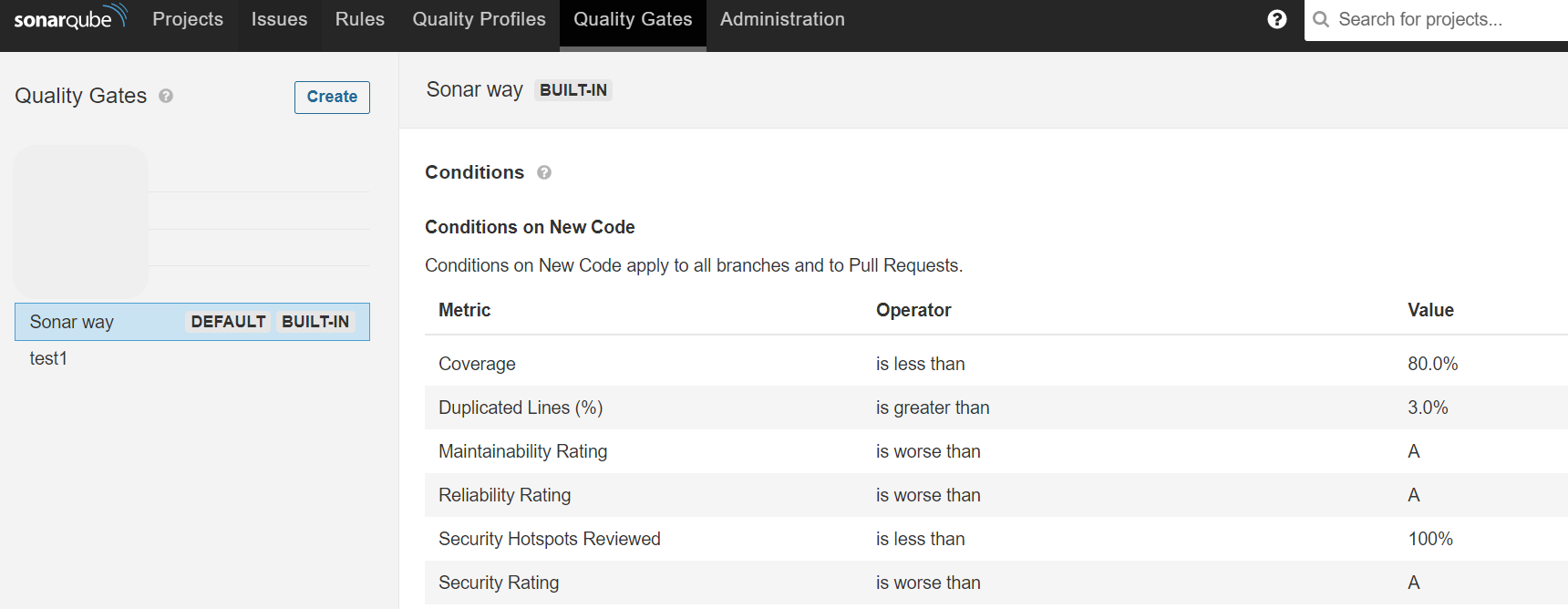Click help icon beside Conditions heading

click(x=544, y=172)
